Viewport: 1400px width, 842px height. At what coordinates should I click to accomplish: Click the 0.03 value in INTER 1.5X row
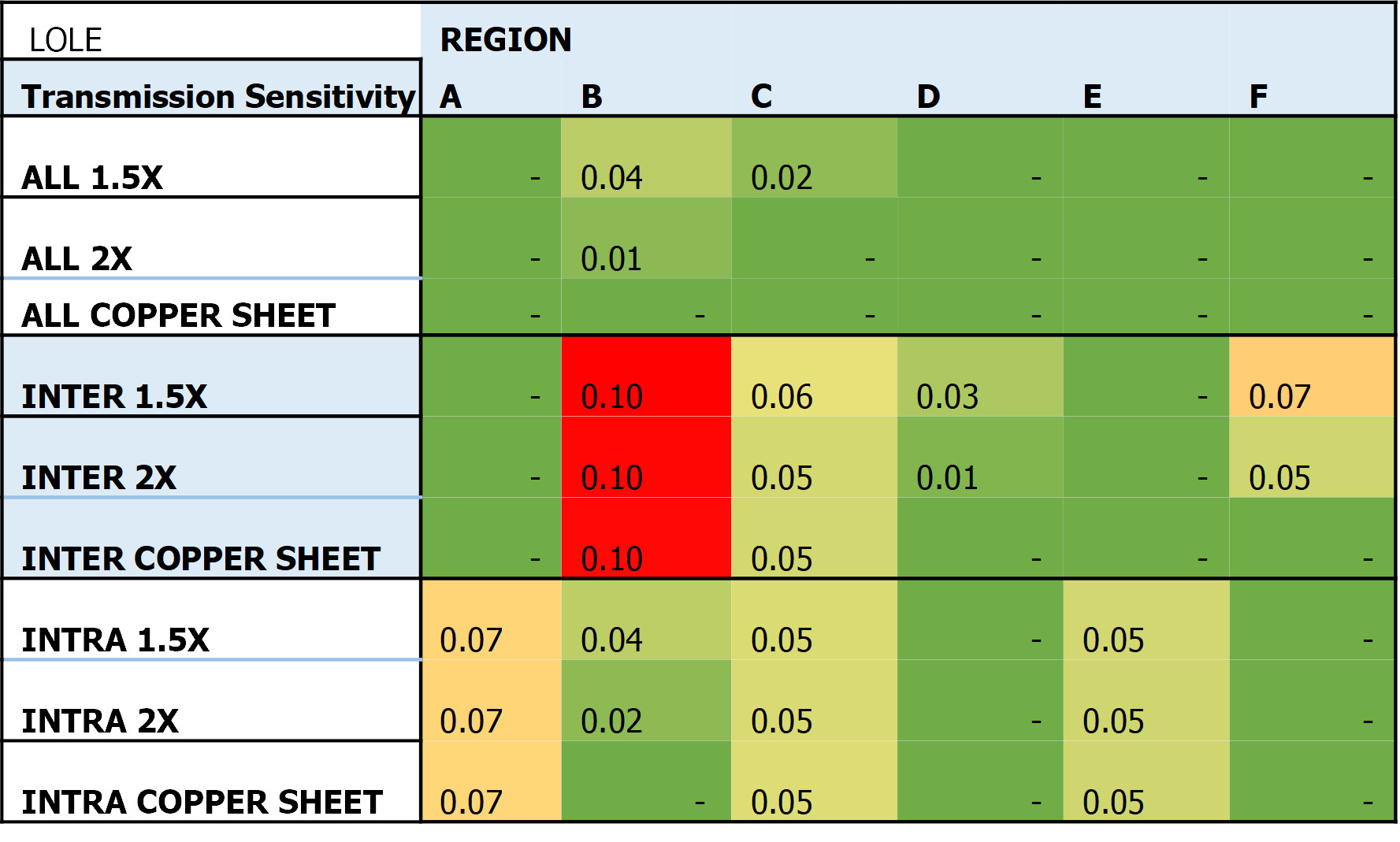tap(948, 396)
